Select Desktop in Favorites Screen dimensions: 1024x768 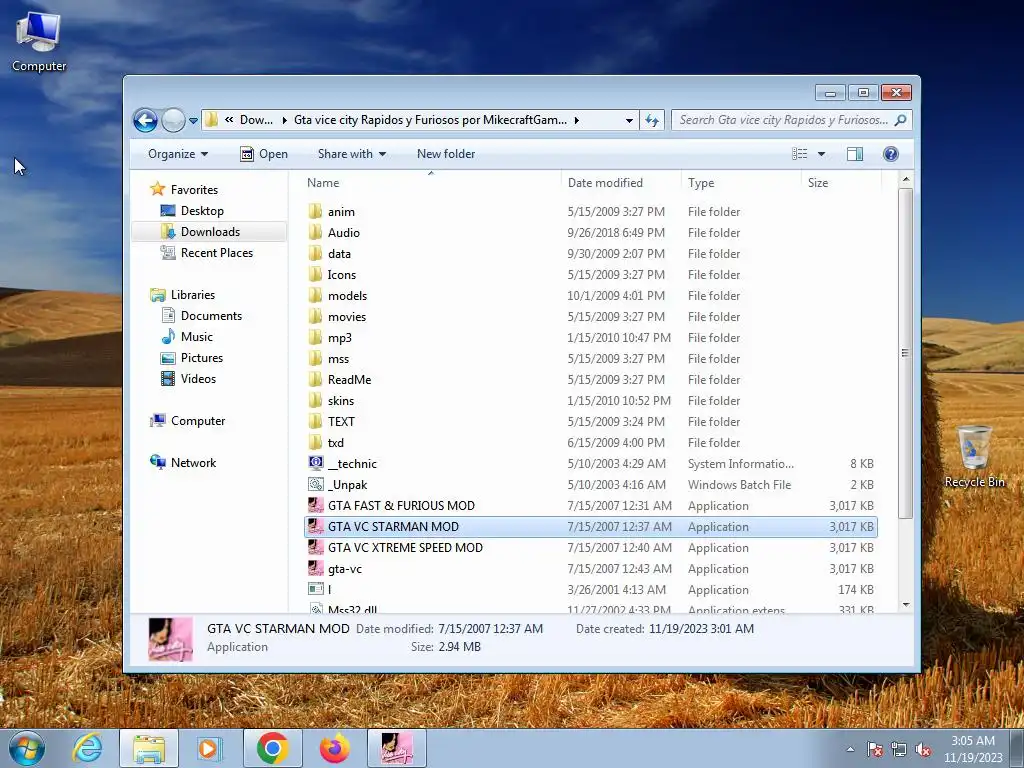pos(202,211)
